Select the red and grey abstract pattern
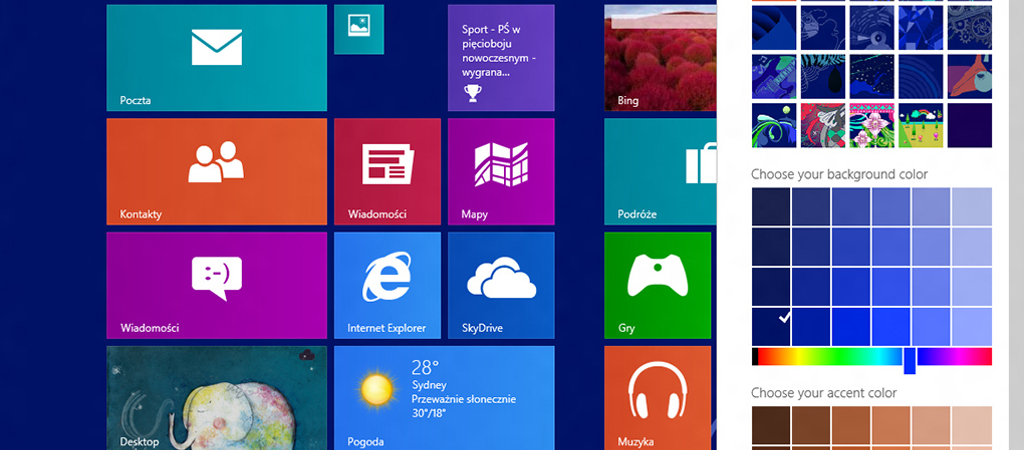The width and height of the screenshot is (1024, 450). pyautogui.click(x=823, y=125)
